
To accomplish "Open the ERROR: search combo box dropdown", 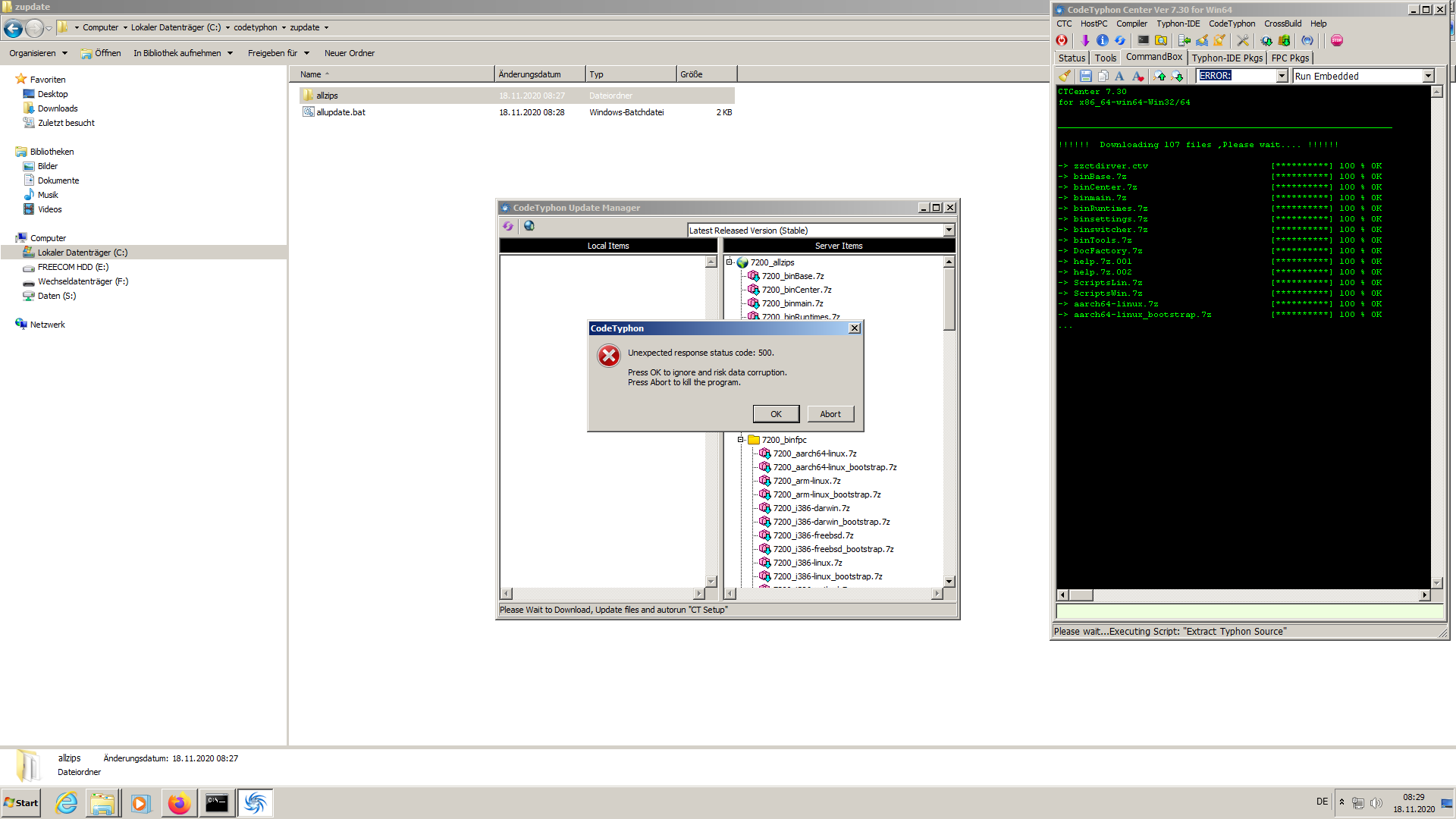I will point(1282,76).
